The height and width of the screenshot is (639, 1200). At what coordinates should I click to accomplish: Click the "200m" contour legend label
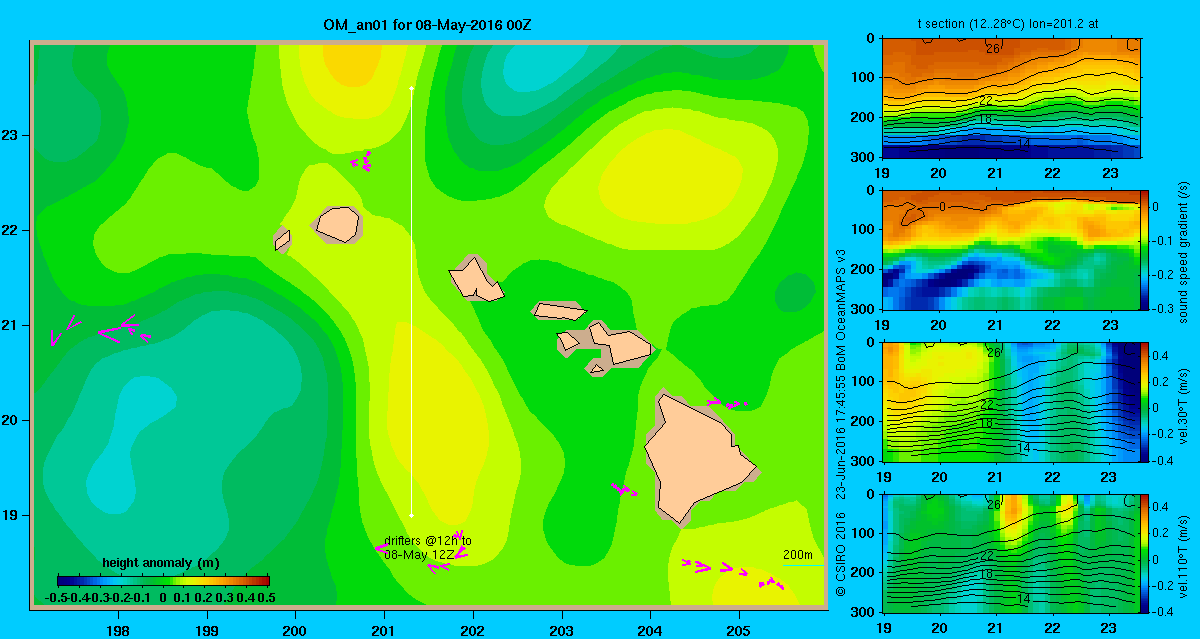click(x=797, y=555)
